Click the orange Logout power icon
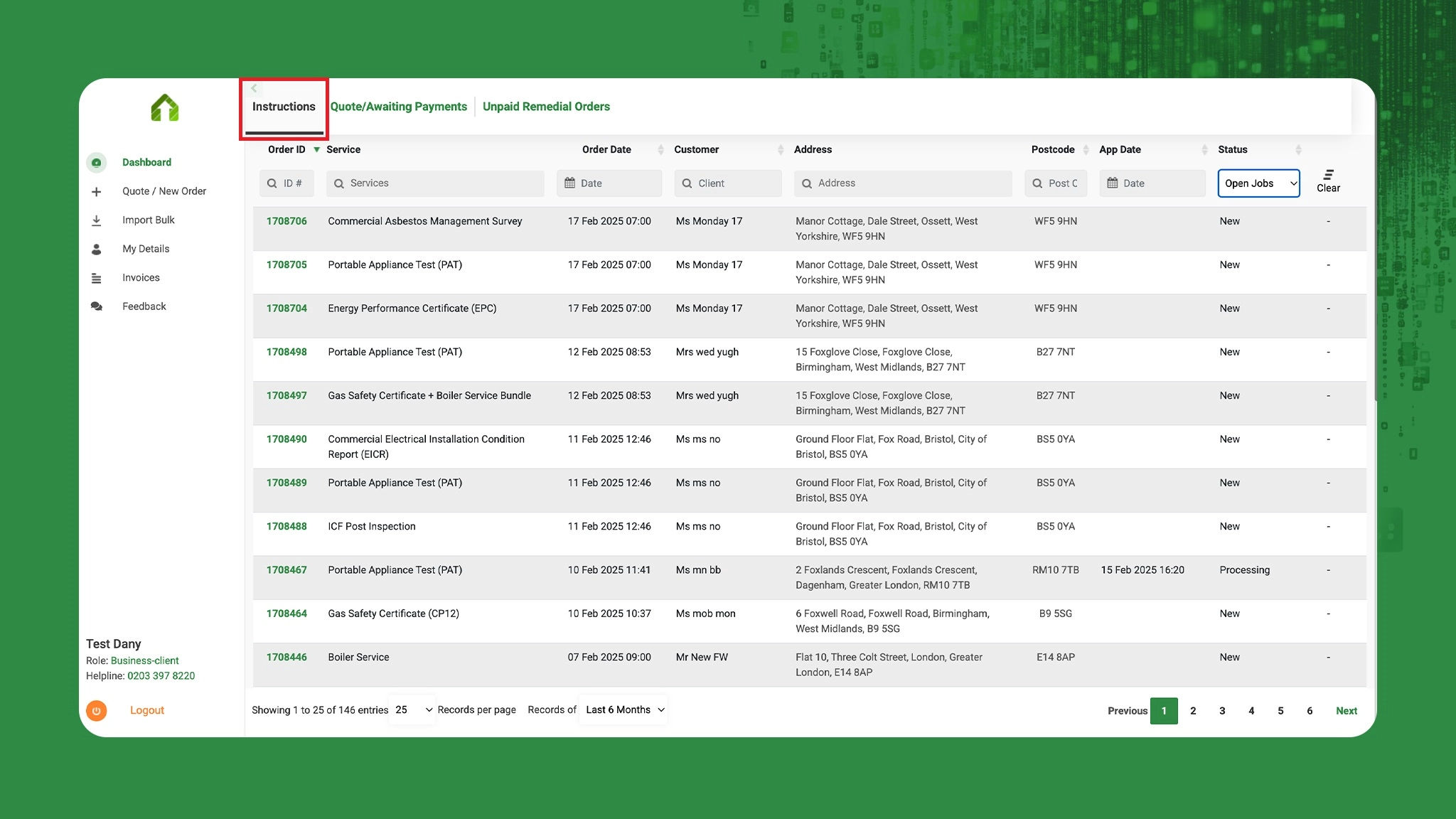Screen dimensions: 1456x819 97,710
